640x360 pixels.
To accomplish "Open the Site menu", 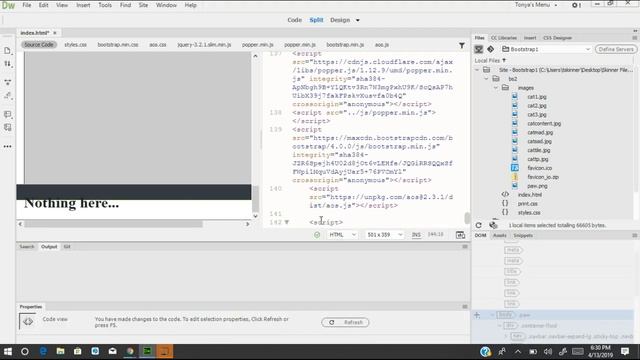I will pyautogui.click(x=143, y=5).
